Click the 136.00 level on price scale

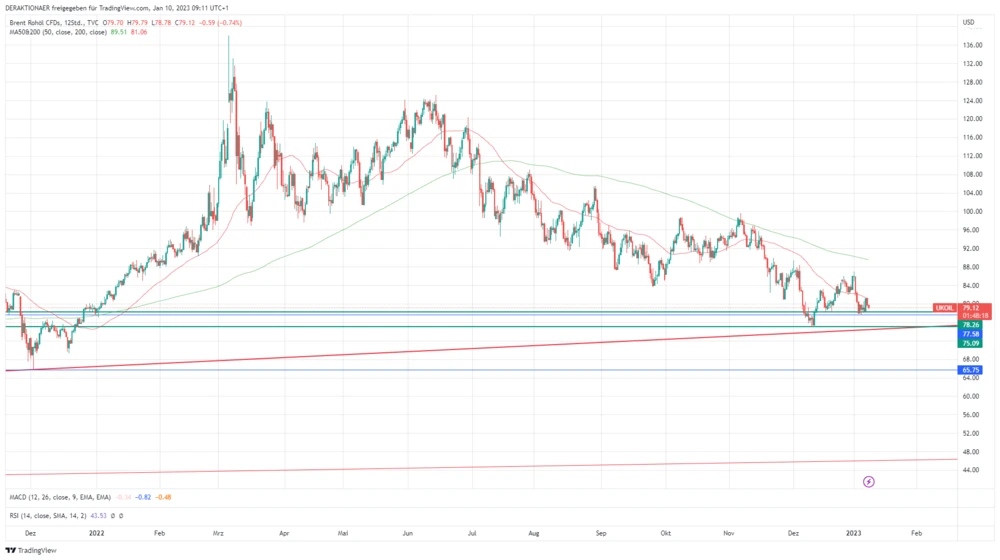[971, 45]
